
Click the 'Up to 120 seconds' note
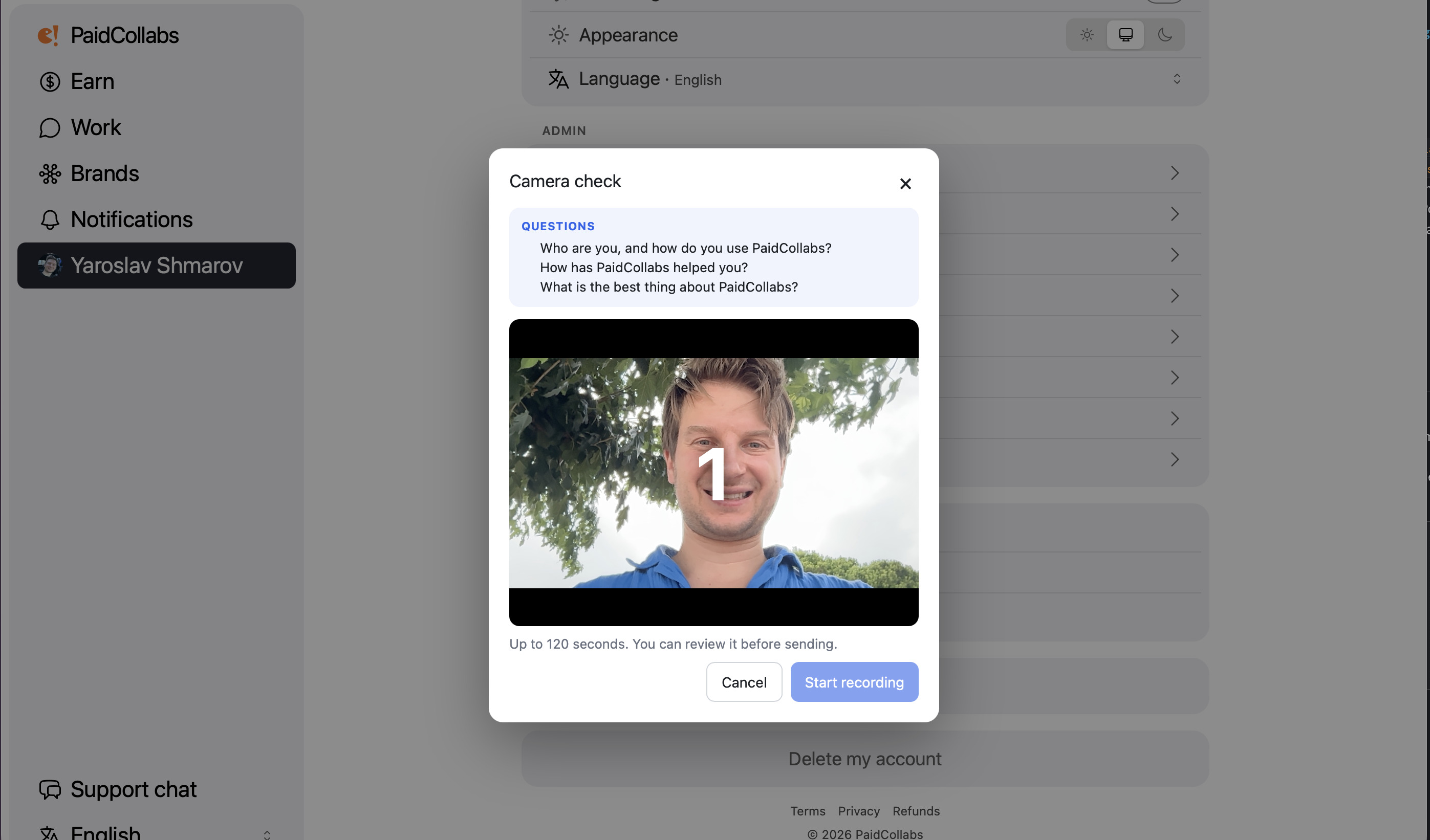pos(673,644)
